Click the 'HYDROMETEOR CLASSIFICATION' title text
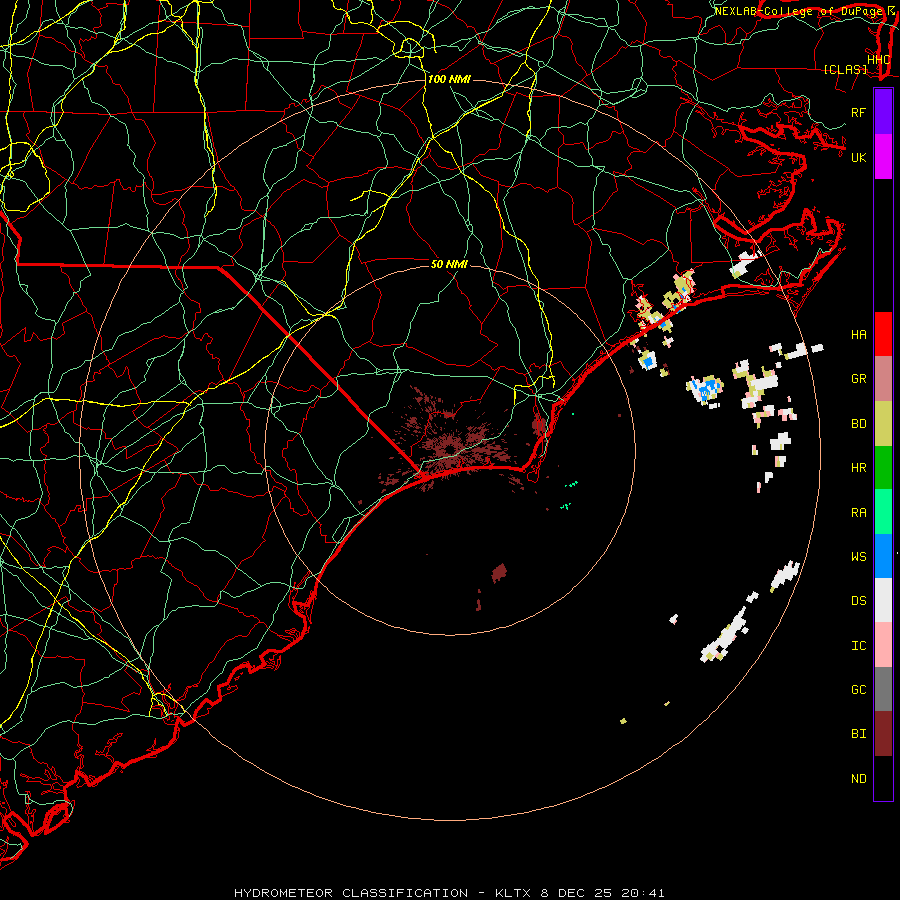The height and width of the screenshot is (900, 900). tap(351, 893)
